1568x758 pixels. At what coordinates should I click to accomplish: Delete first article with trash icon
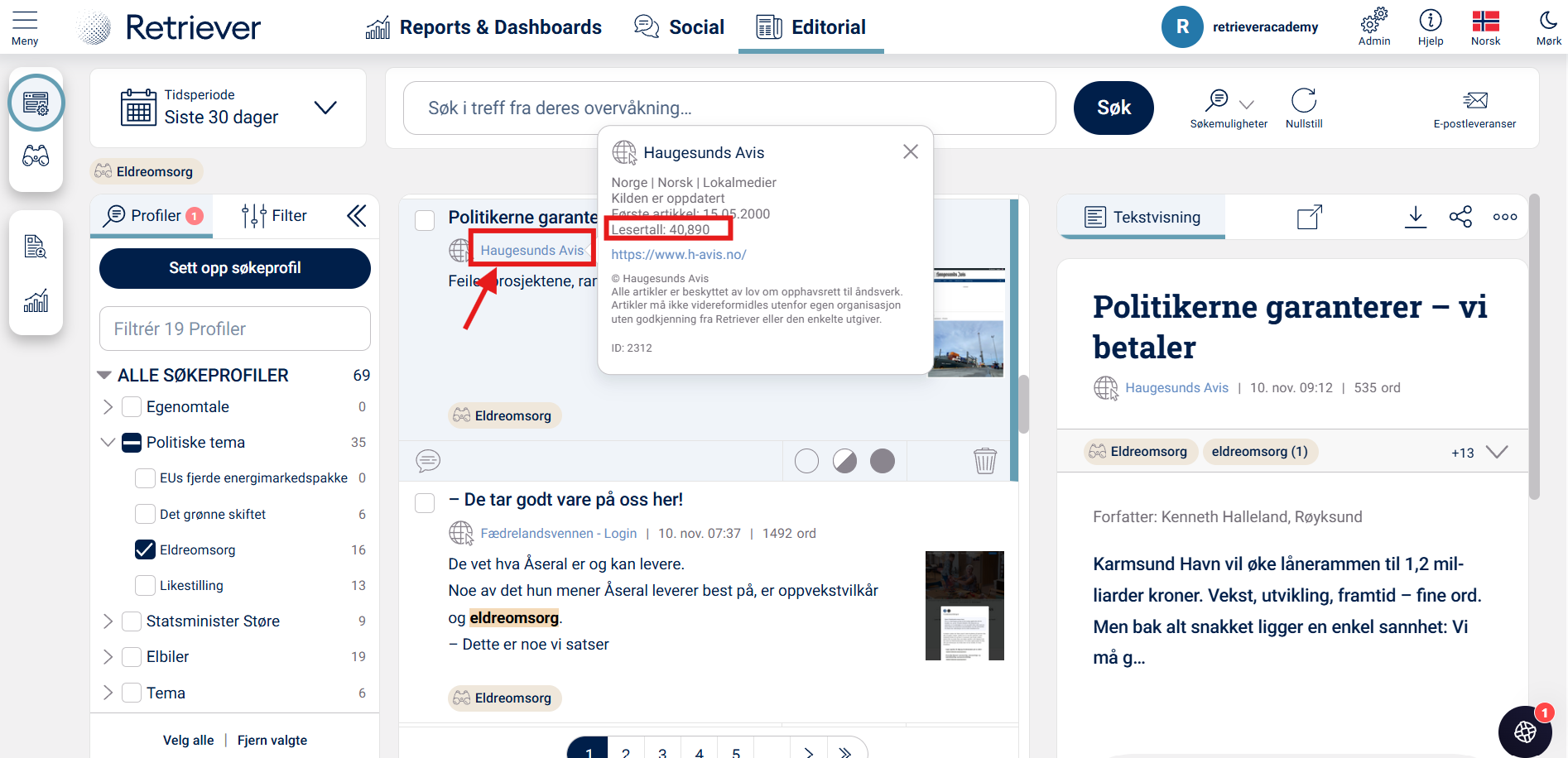(985, 461)
